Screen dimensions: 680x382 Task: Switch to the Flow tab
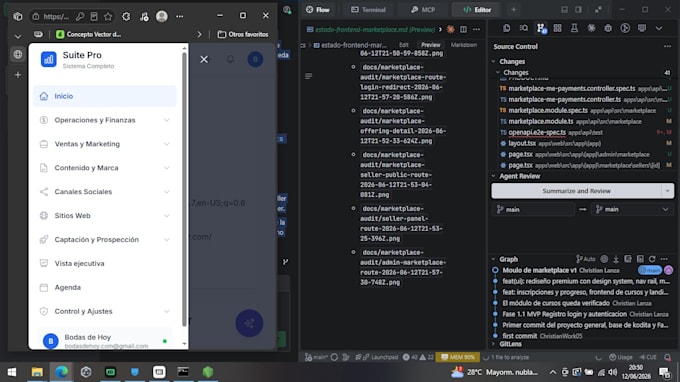[318, 10]
